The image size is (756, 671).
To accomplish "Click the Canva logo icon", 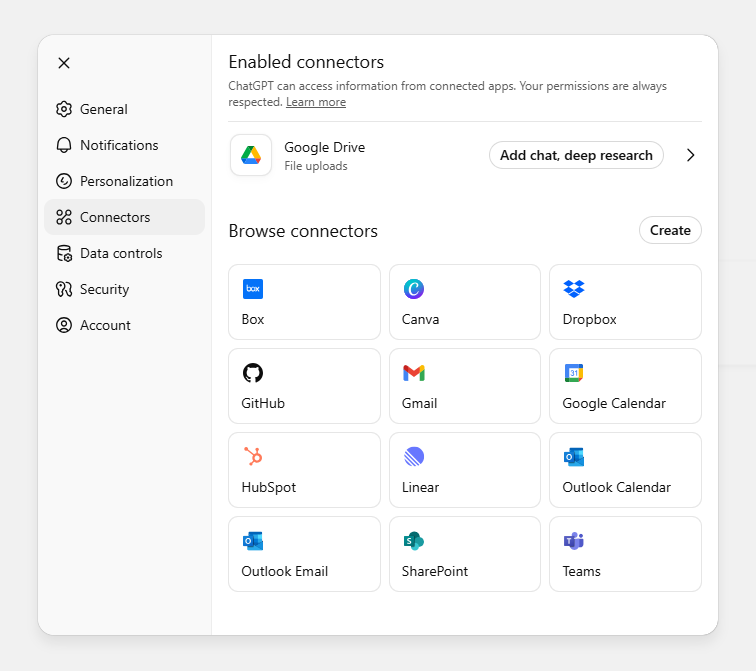I will [414, 289].
